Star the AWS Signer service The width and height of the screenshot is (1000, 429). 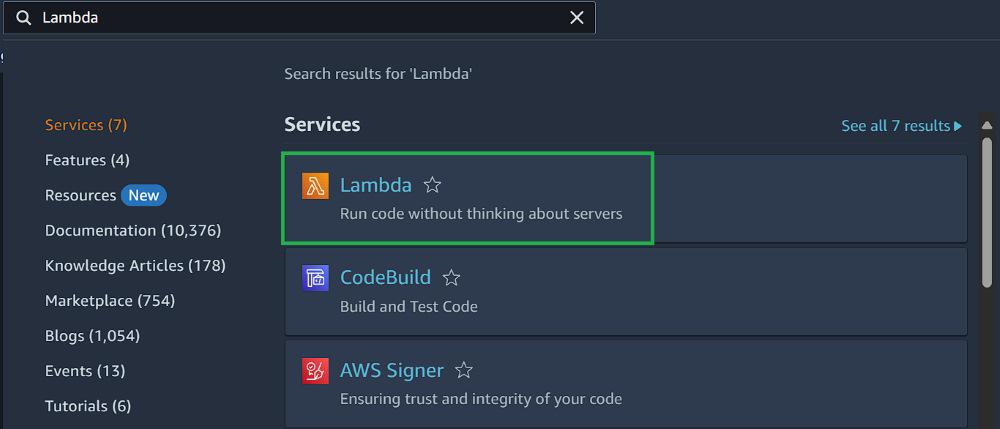pyautogui.click(x=464, y=371)
